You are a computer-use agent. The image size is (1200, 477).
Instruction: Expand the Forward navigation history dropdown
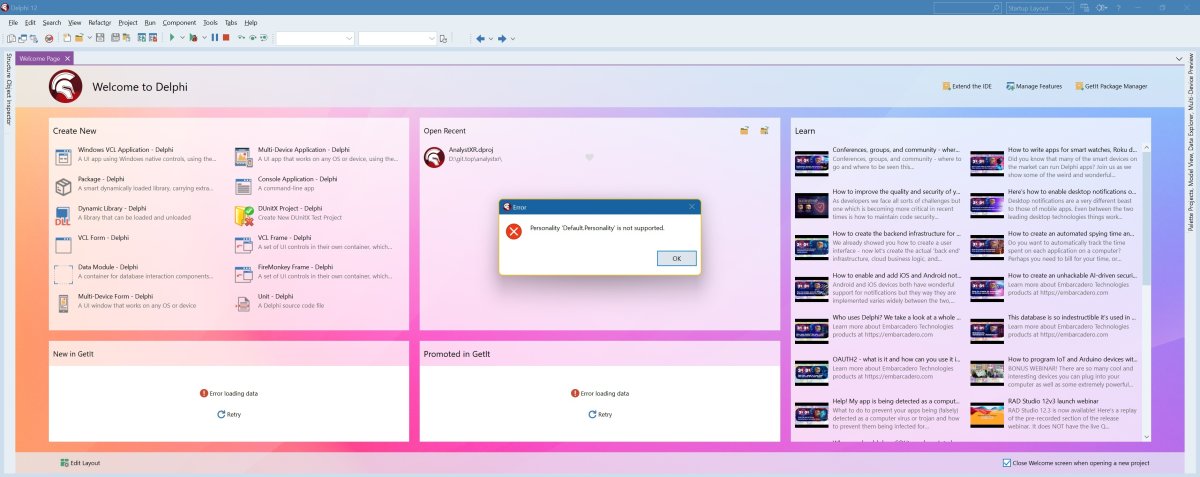[x=513, y=38]
